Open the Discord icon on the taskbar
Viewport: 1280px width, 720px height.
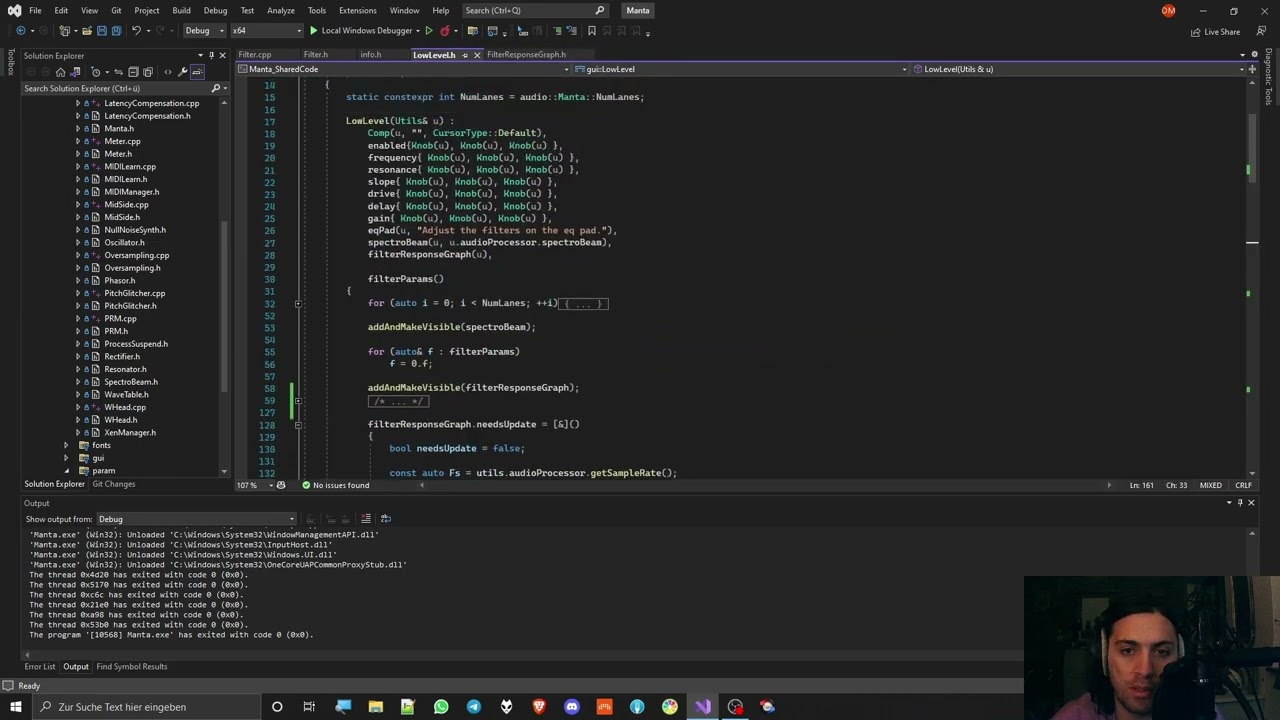pyautogui.click(x=571, y=707)
